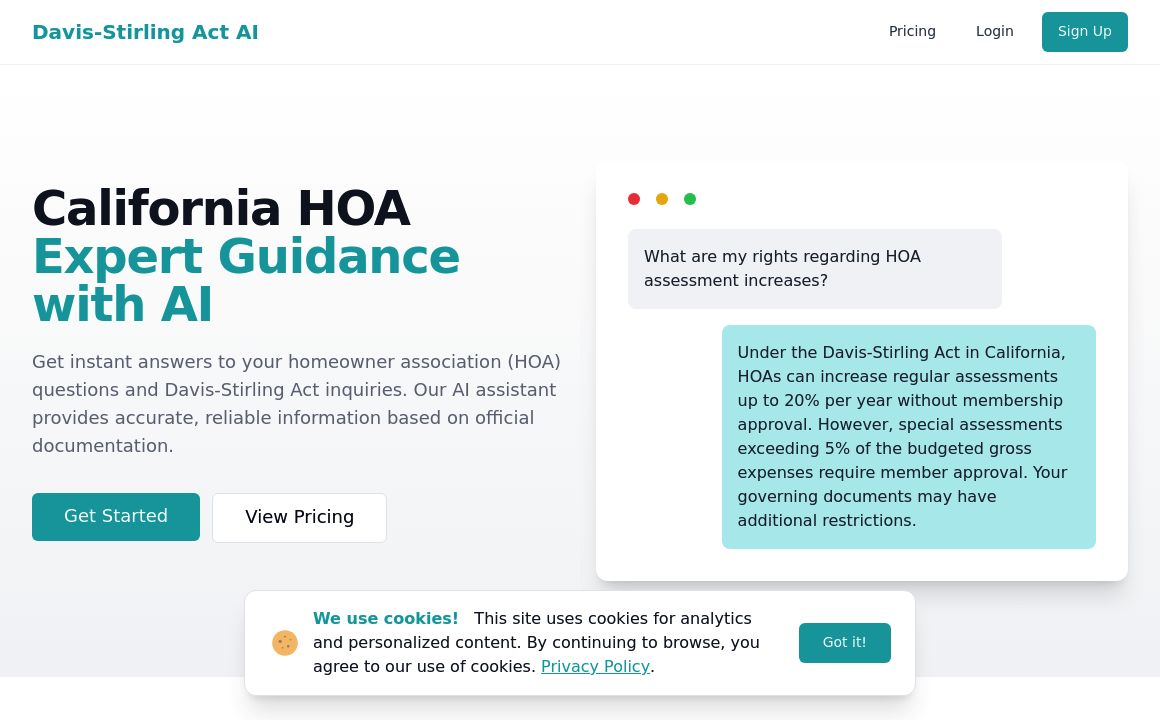Click the 'We use cookies!' bold text
Viewport: 1160px width, 720px height.
(386, 618)
